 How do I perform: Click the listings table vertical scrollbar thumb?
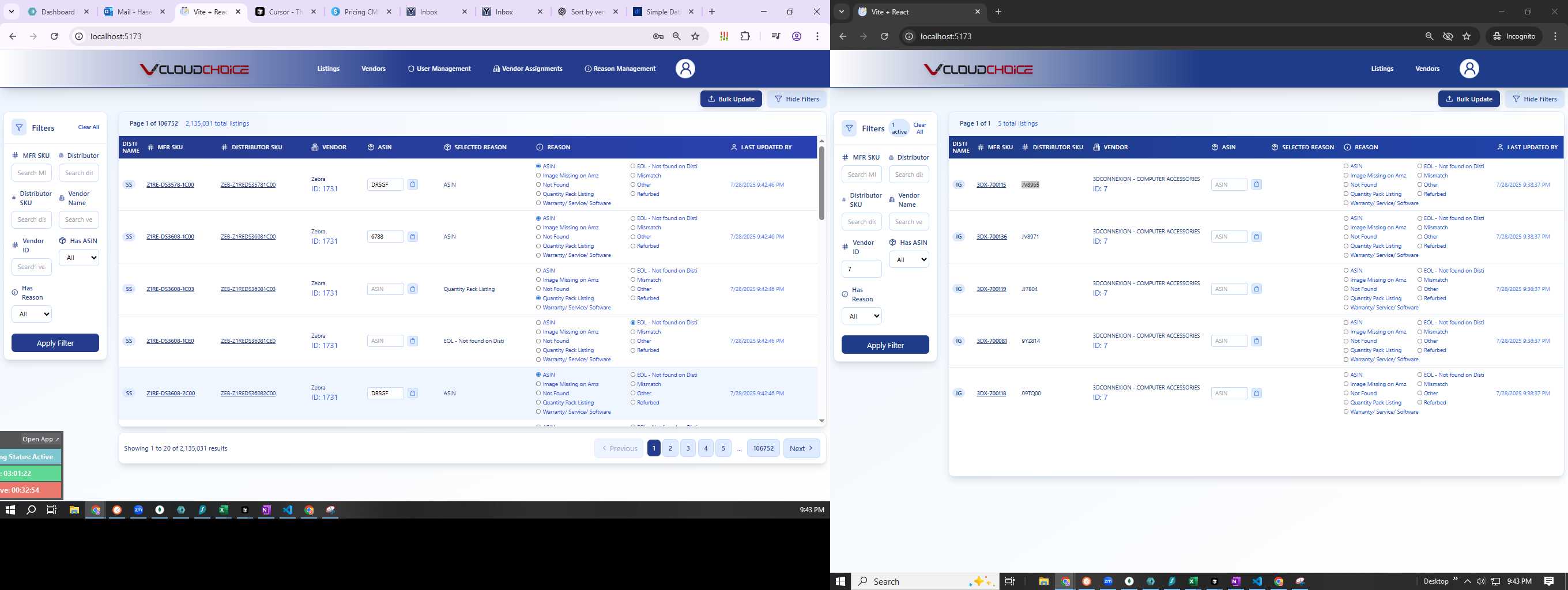[821, 183]
